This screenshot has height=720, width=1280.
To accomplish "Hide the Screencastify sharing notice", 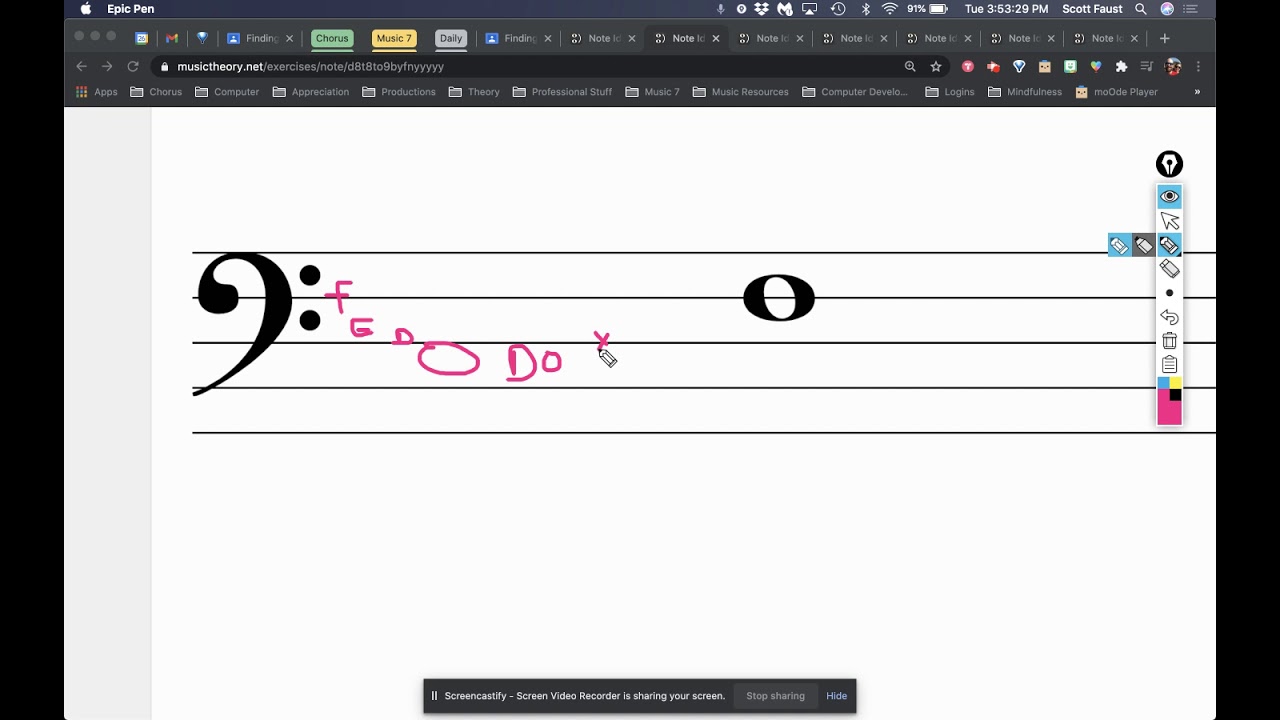I will tap(837, 696).
